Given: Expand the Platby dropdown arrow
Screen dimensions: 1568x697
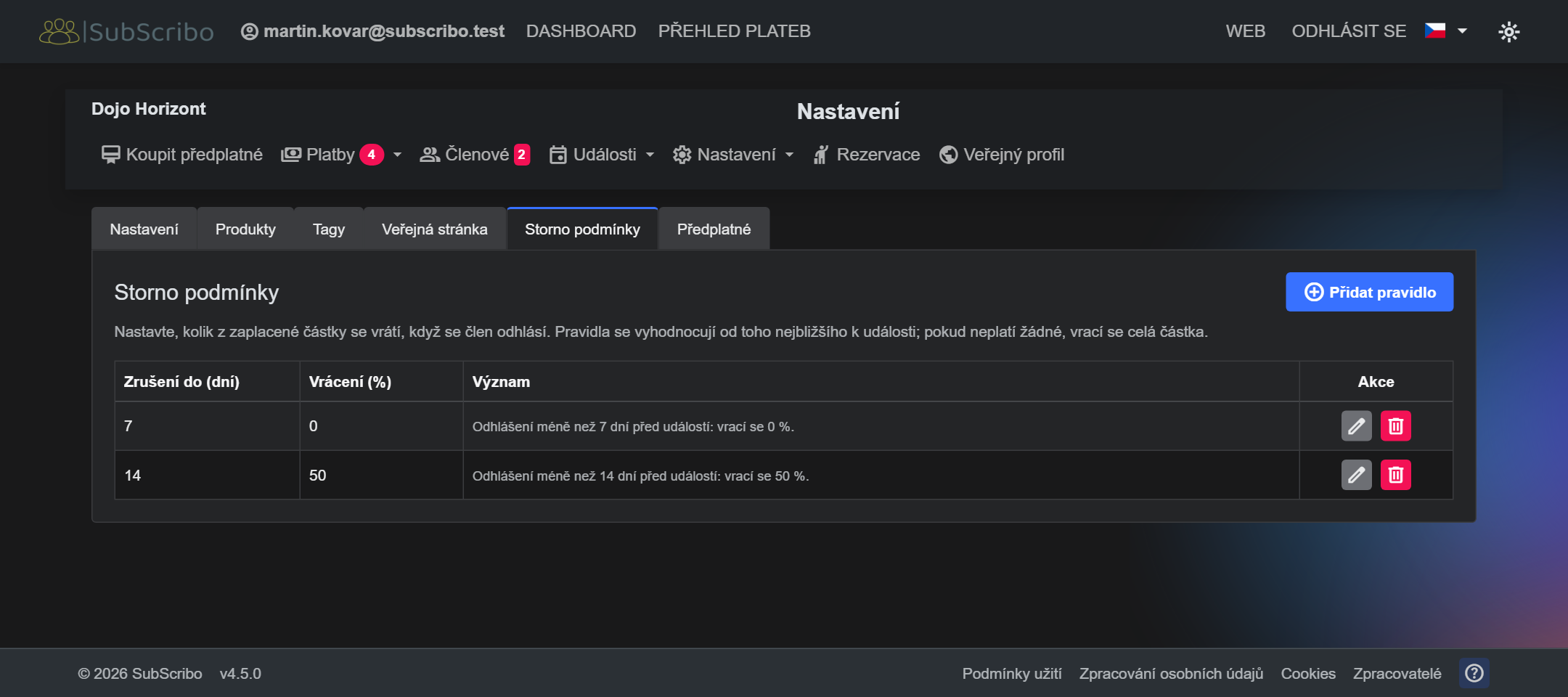Looking at the screenshot, I should tap(397, 155).
